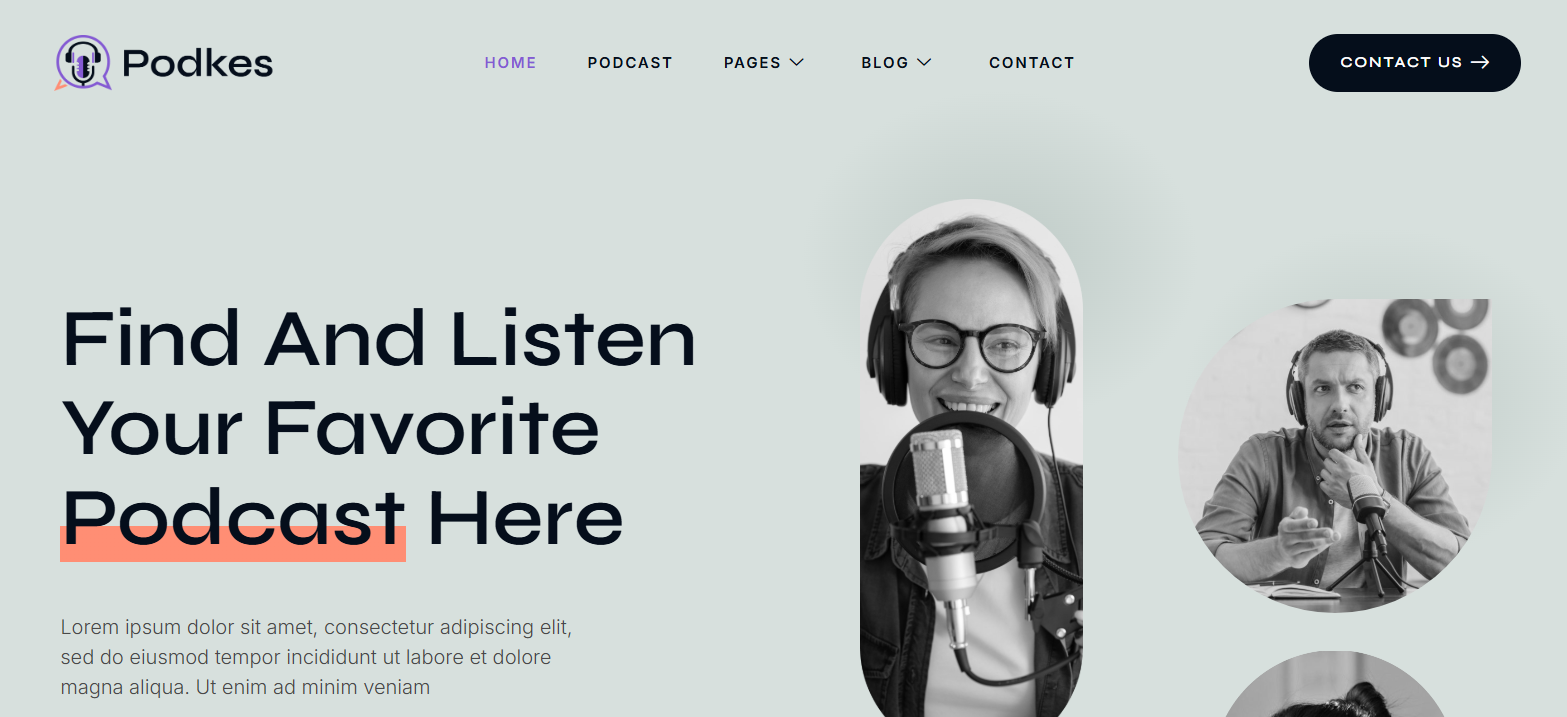Expand the Blog dropdown chevron

(x=925, y=62)
